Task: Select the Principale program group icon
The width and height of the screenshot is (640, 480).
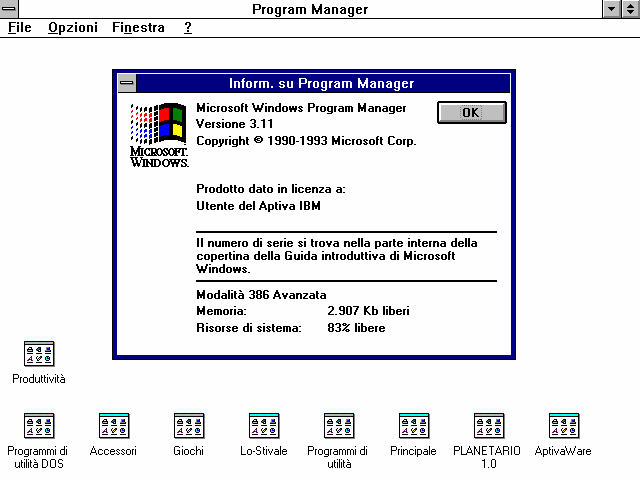Action: pos(414,425)
